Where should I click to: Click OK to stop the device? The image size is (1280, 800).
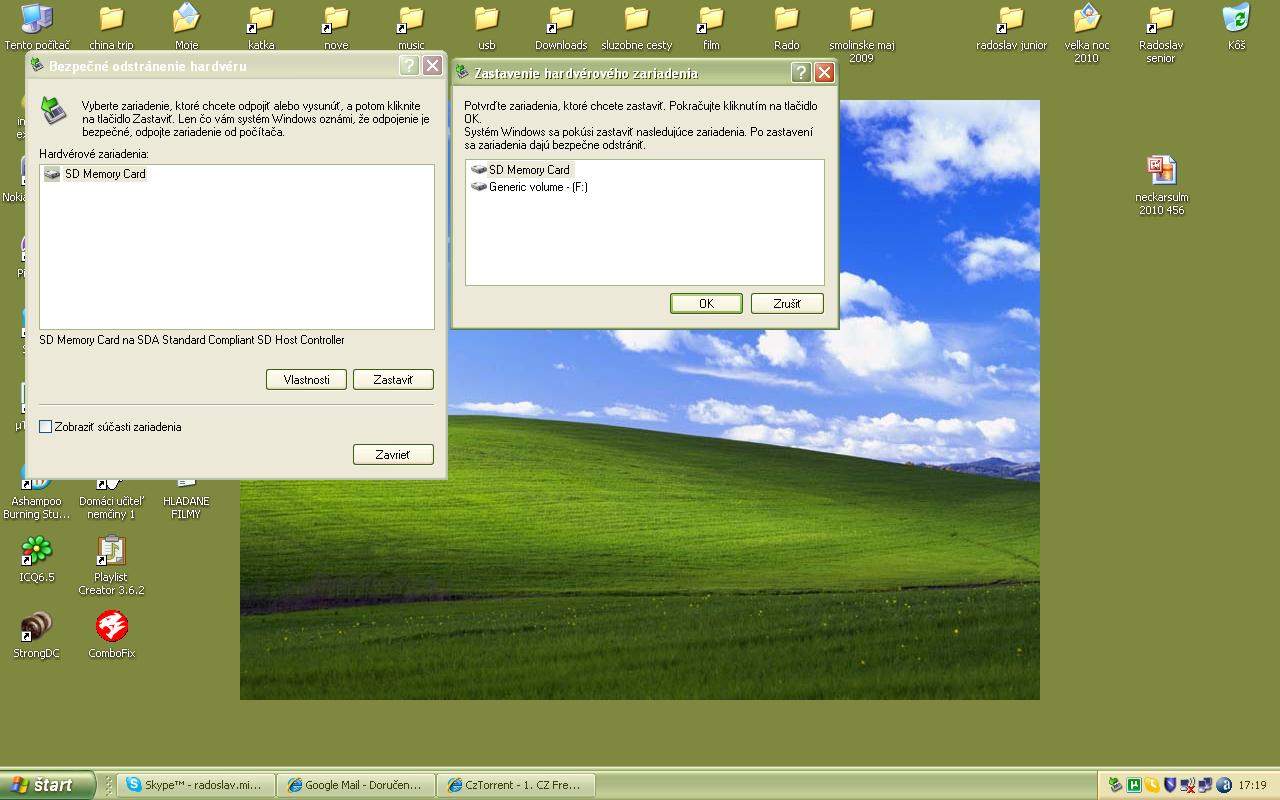[x=706, y=304]
